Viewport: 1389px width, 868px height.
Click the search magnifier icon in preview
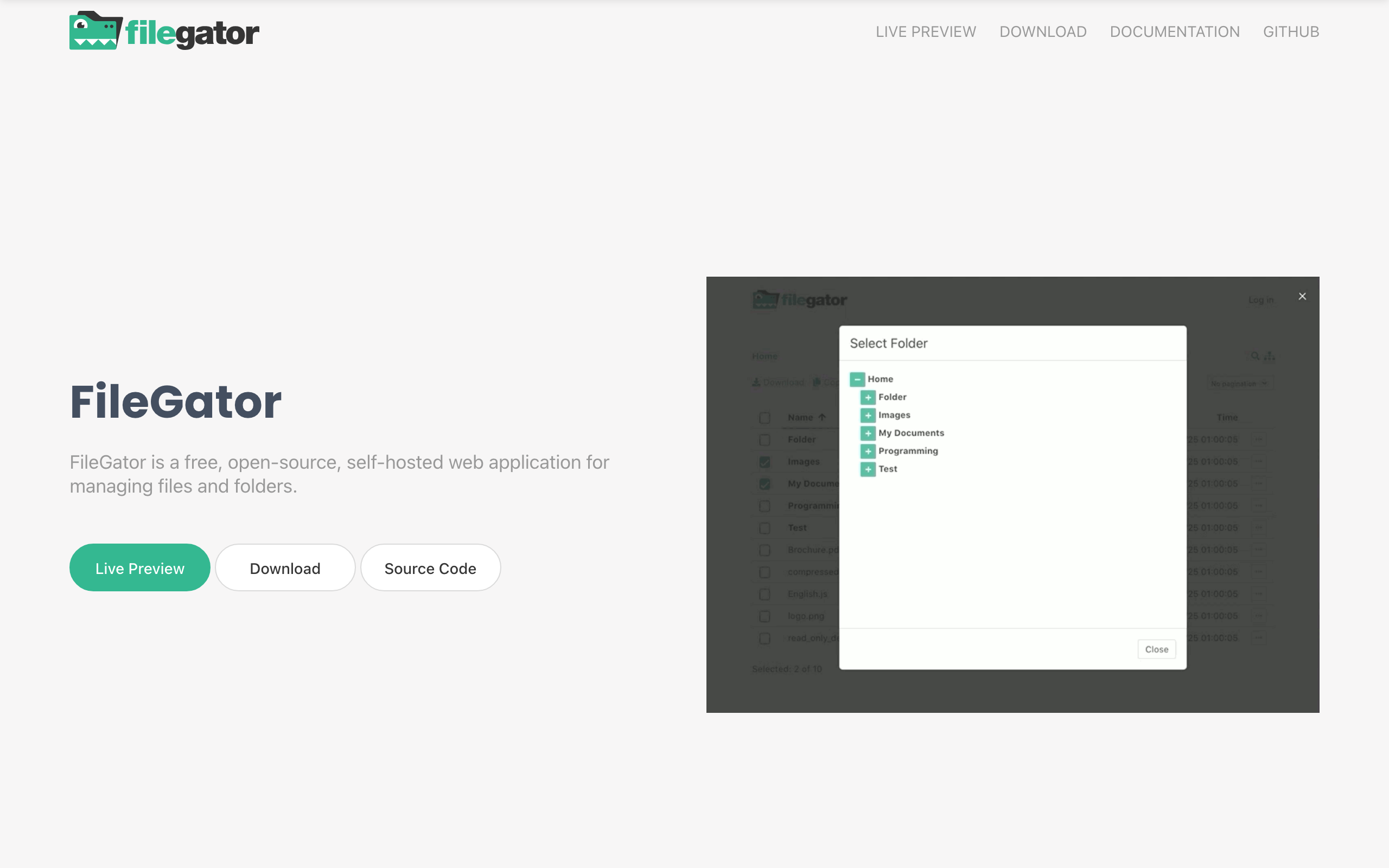click(1256, 356)
